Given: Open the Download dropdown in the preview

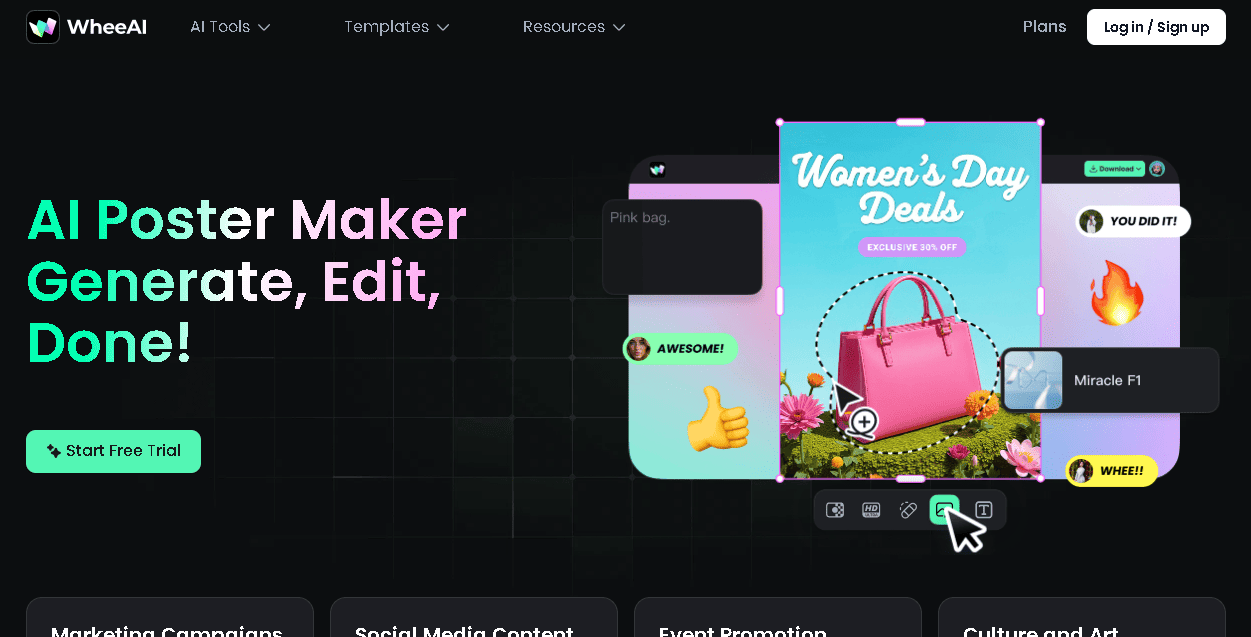Looking at the screenshot, I should pos(1113,169).
